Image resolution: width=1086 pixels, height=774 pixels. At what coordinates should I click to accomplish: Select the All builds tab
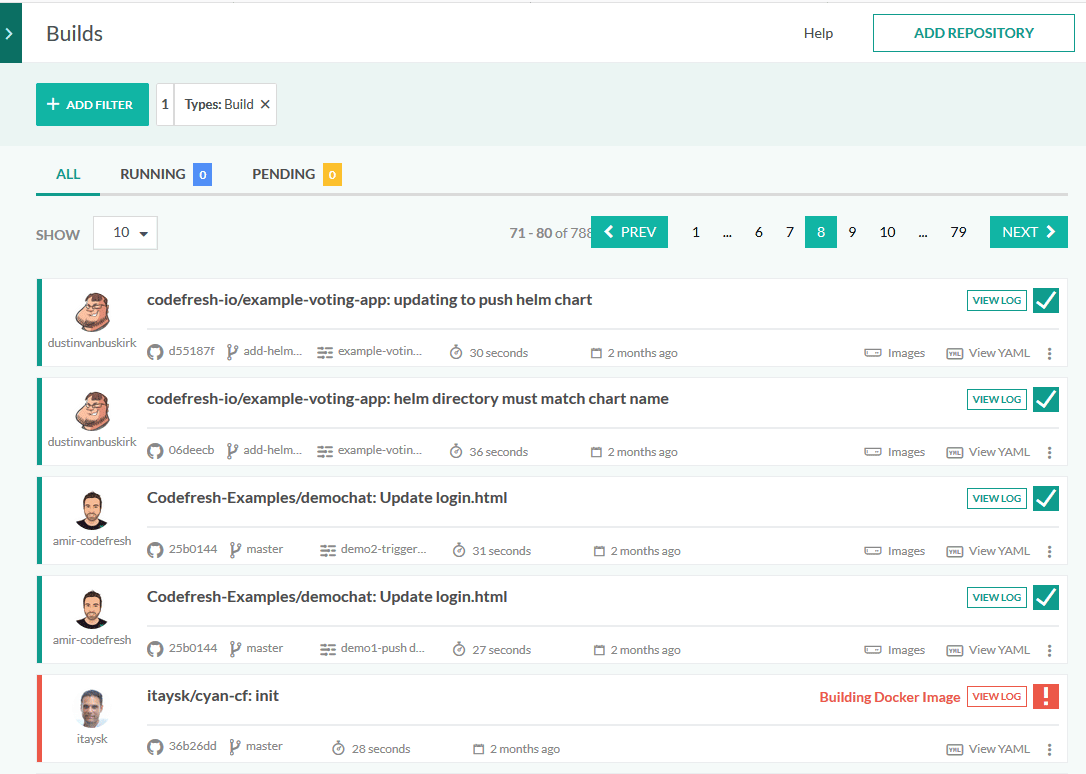pos(68,174)
